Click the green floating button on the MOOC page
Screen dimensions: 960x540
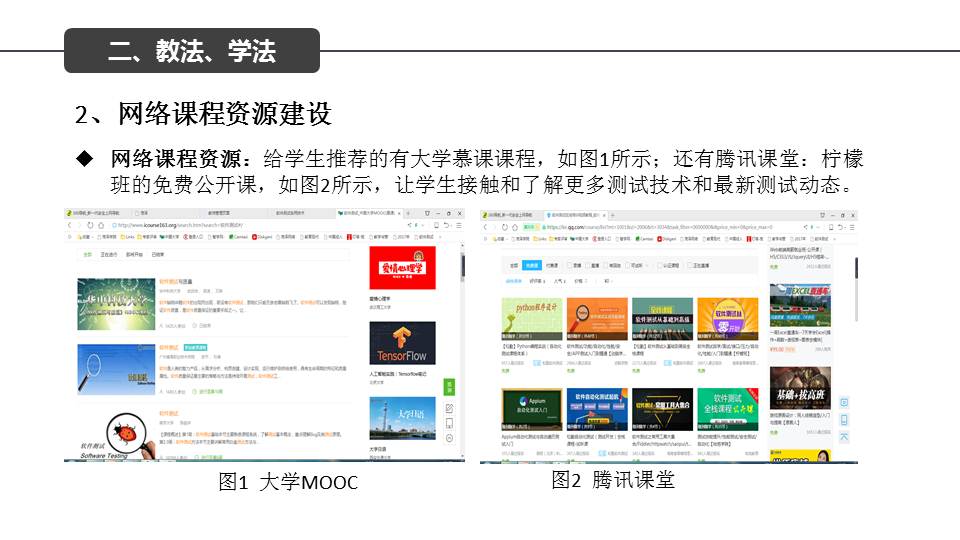coord(449,387)
